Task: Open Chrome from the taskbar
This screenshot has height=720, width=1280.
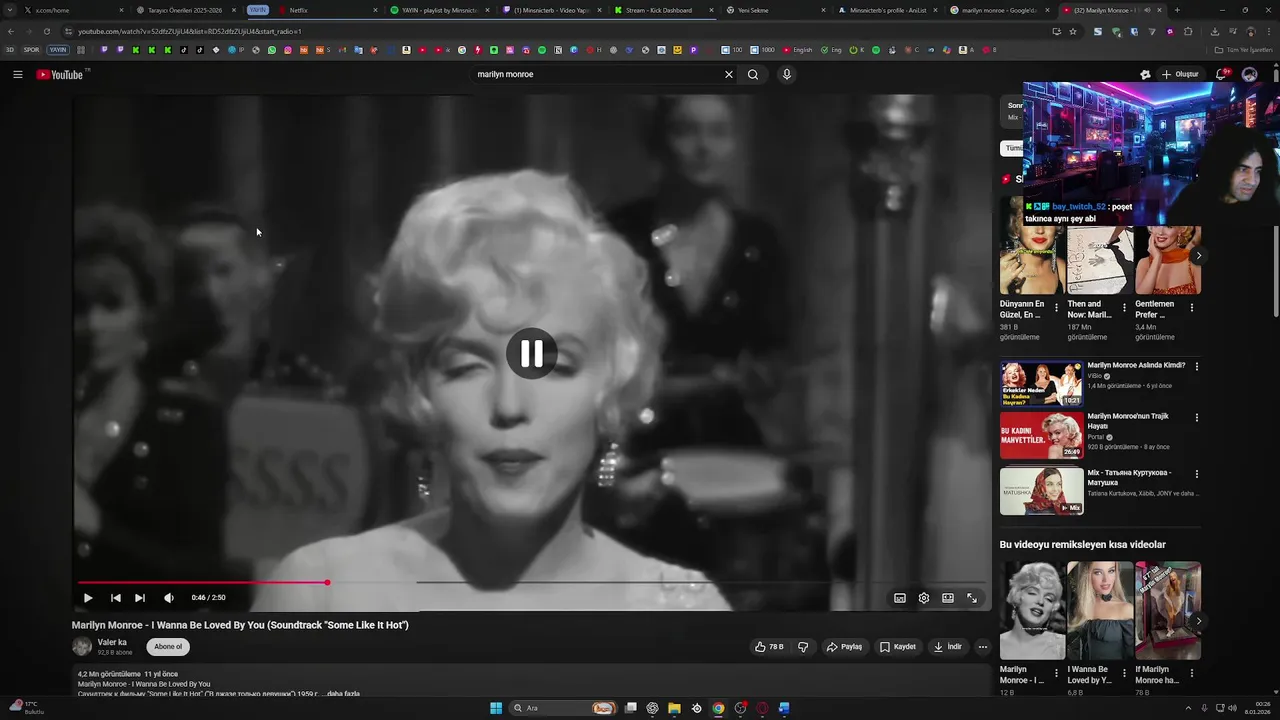Action: (x=718, y=708)
